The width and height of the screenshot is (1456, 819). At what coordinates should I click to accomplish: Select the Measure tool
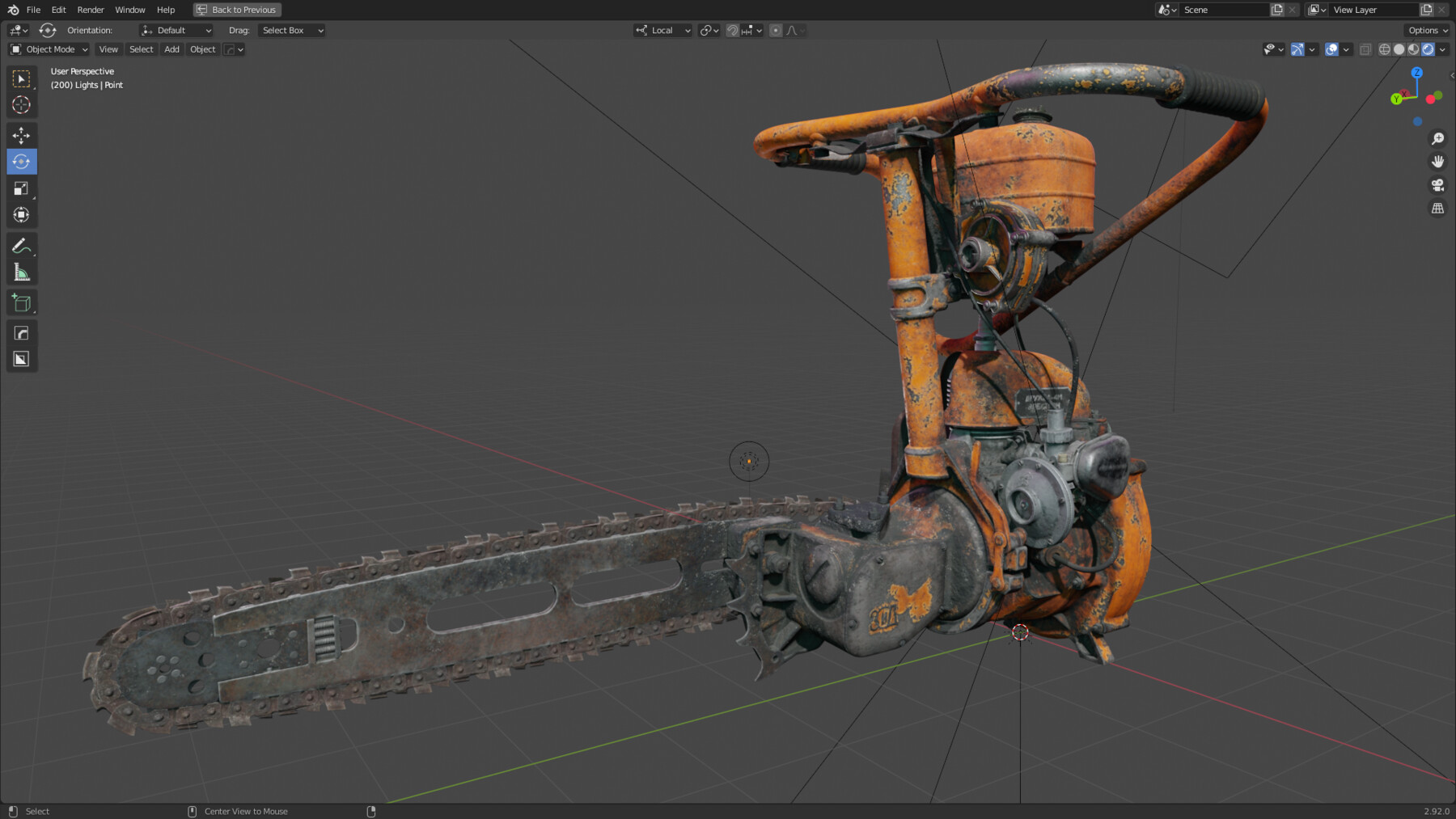(21, 271)
